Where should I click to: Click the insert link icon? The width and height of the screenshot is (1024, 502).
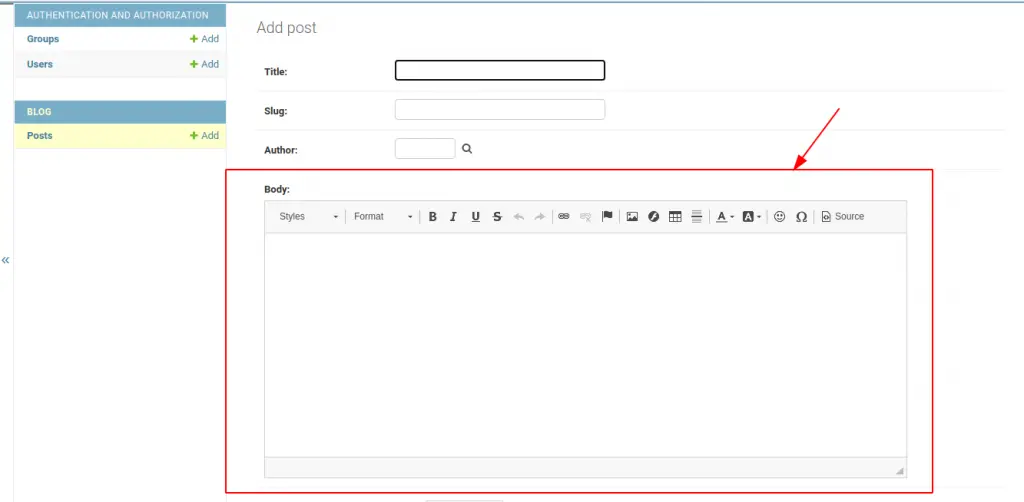563,217
